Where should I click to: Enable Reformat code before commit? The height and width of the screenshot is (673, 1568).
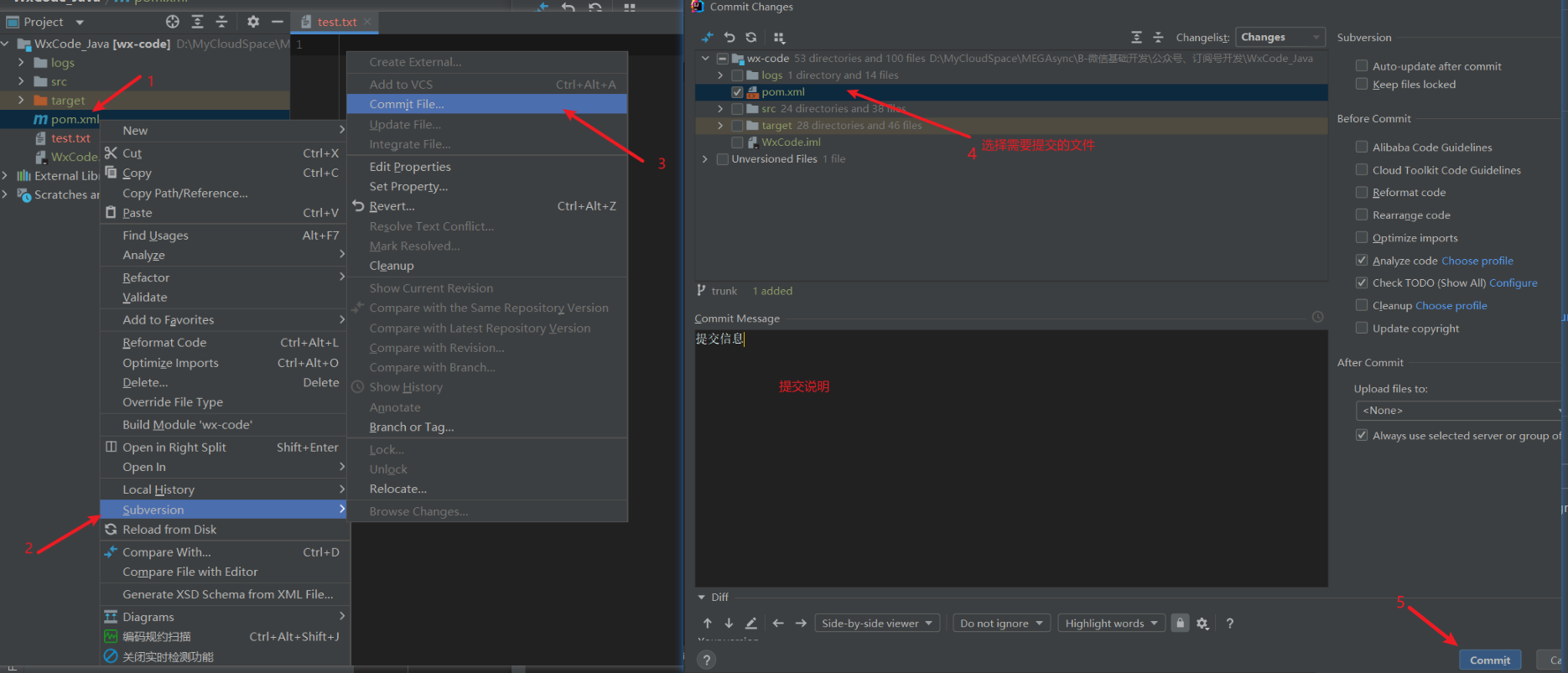pos(1362,192)
